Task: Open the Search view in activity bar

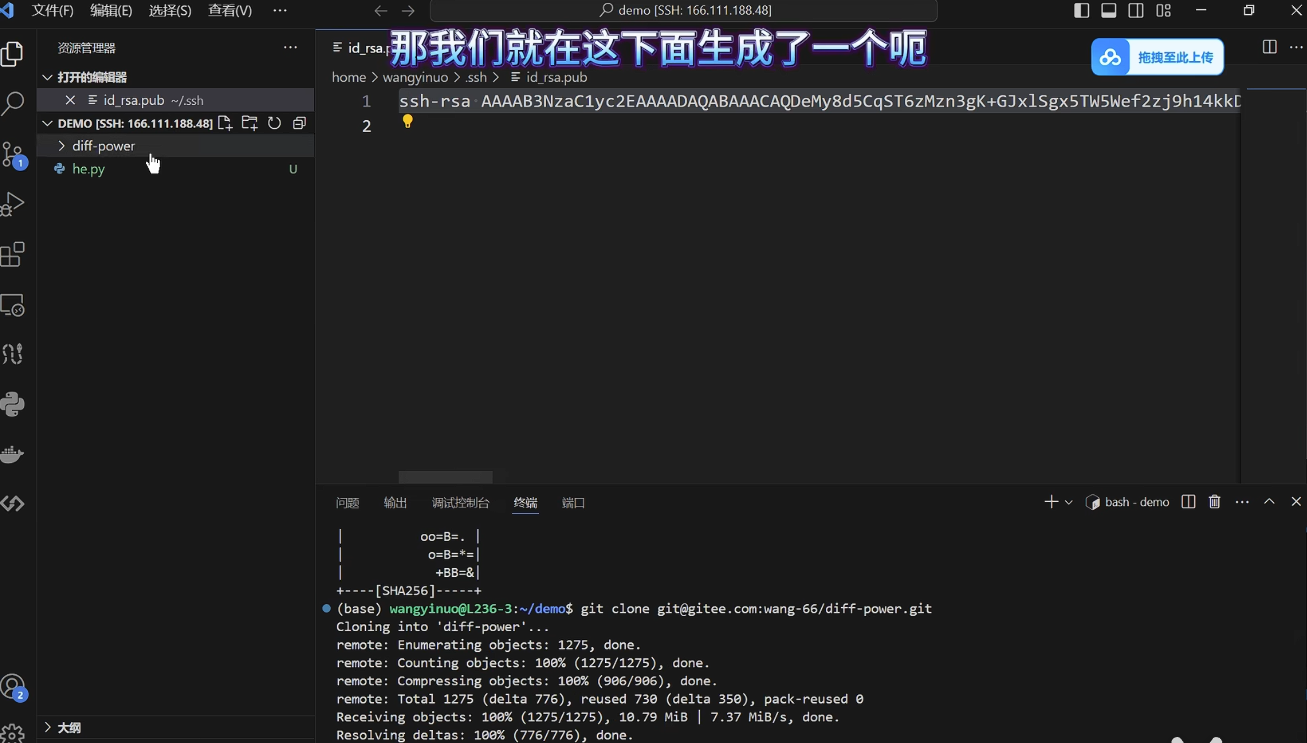Action: [13, 103]
